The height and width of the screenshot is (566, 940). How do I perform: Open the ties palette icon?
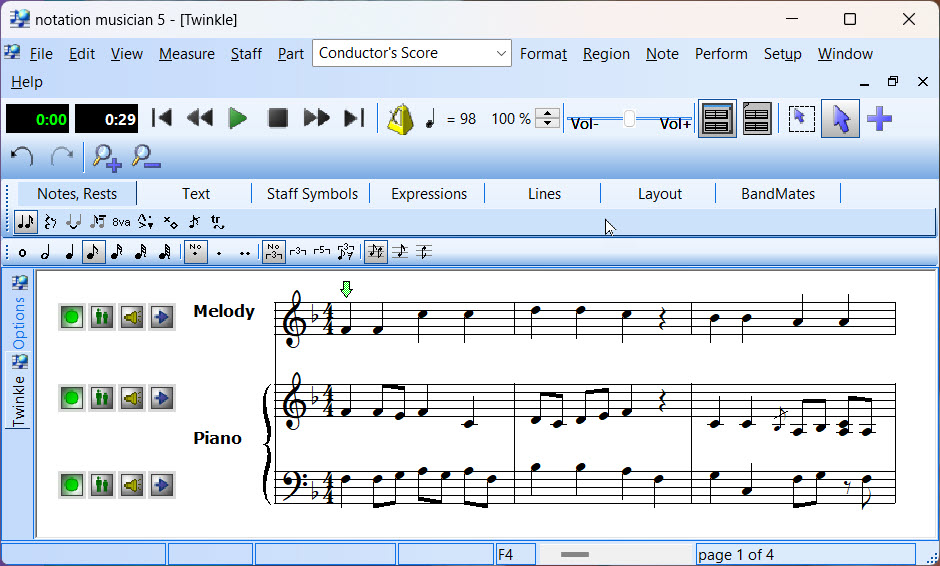(74, 222)
